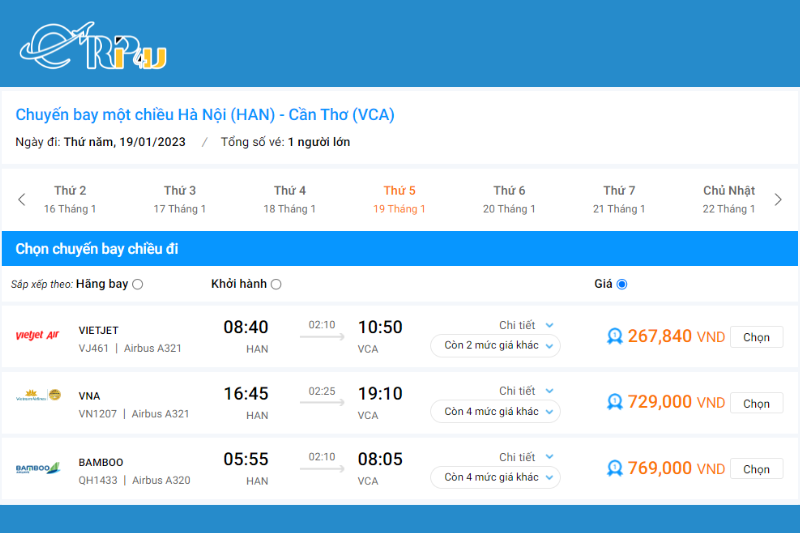
Task: Click the date text 19/01/2023
Action: pos(152,142)
